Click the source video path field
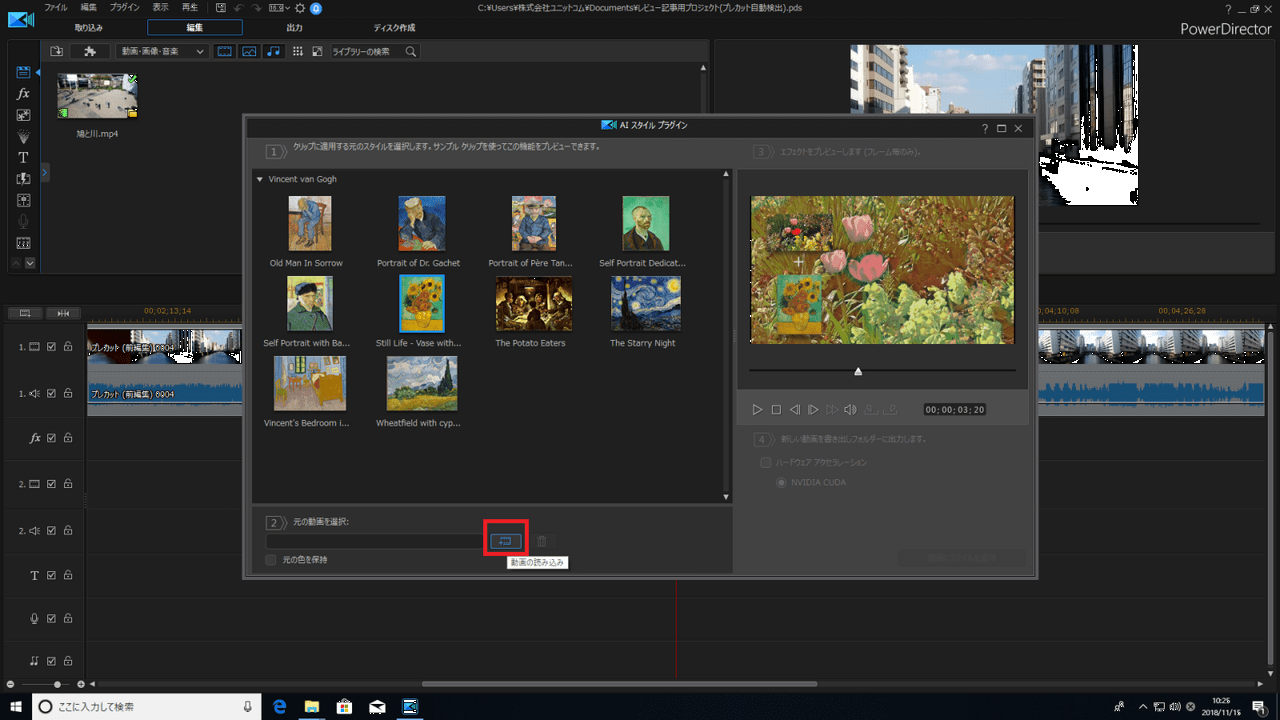The width and height of the screenshot is (1280, 720). [377, 541]
